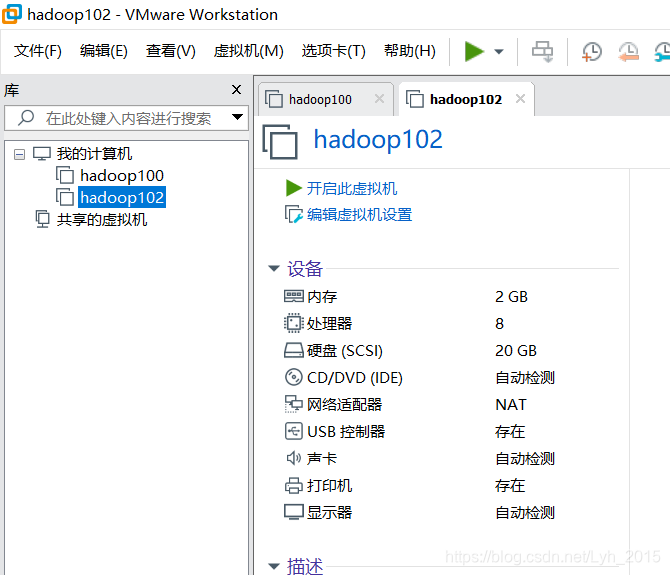Collapse the 我的计算机 tree node
Viewport: 670px width, 575px height.
point(19,154)
